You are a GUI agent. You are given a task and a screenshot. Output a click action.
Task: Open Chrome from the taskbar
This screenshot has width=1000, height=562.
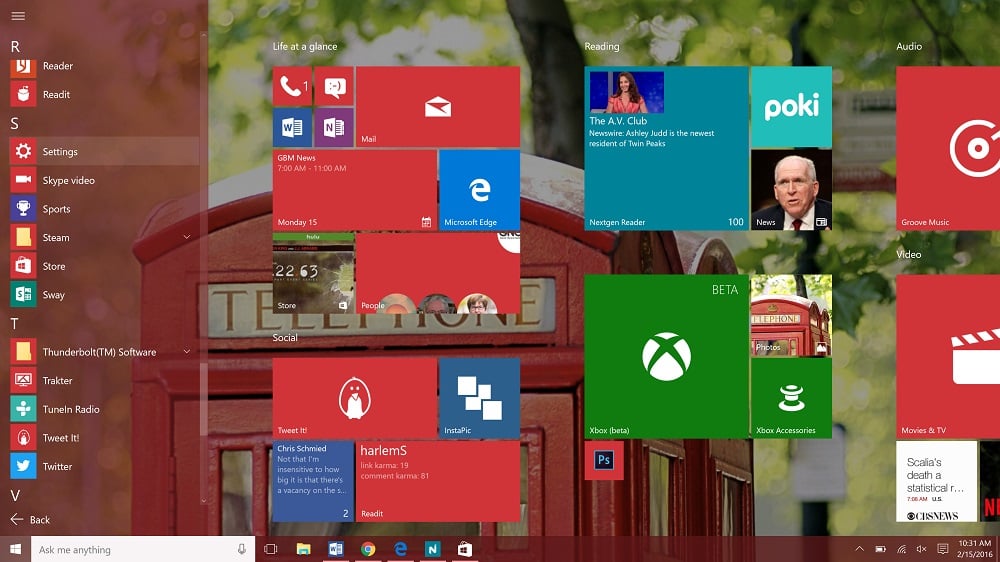point(368,549)
